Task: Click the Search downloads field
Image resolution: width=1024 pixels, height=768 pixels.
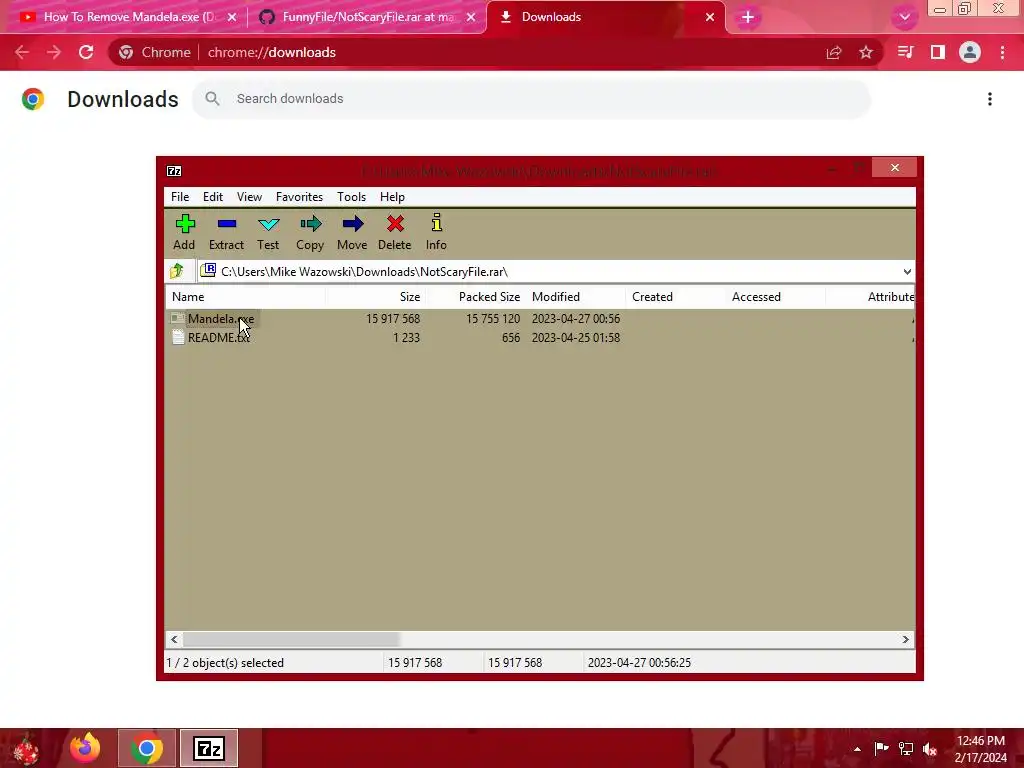Action: point(531,99)
